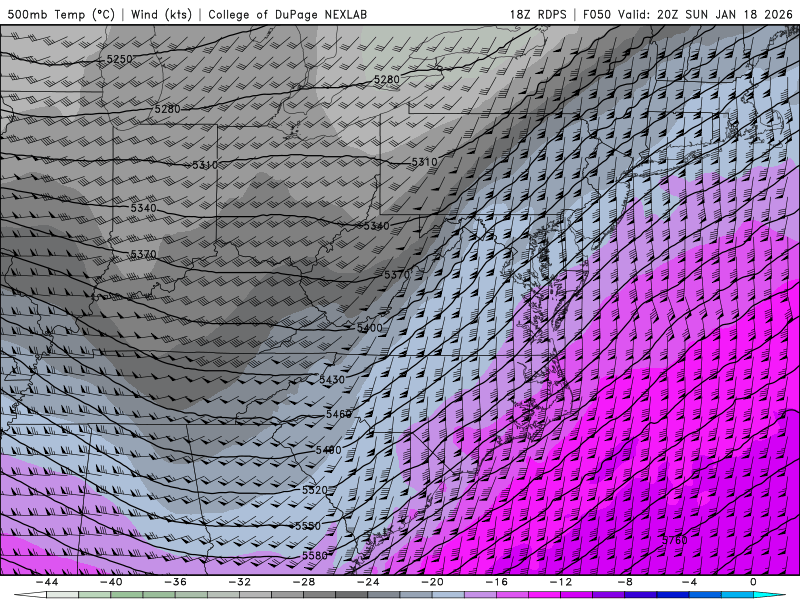Click the -12 color scale value
800x600 pixels.
561,582
